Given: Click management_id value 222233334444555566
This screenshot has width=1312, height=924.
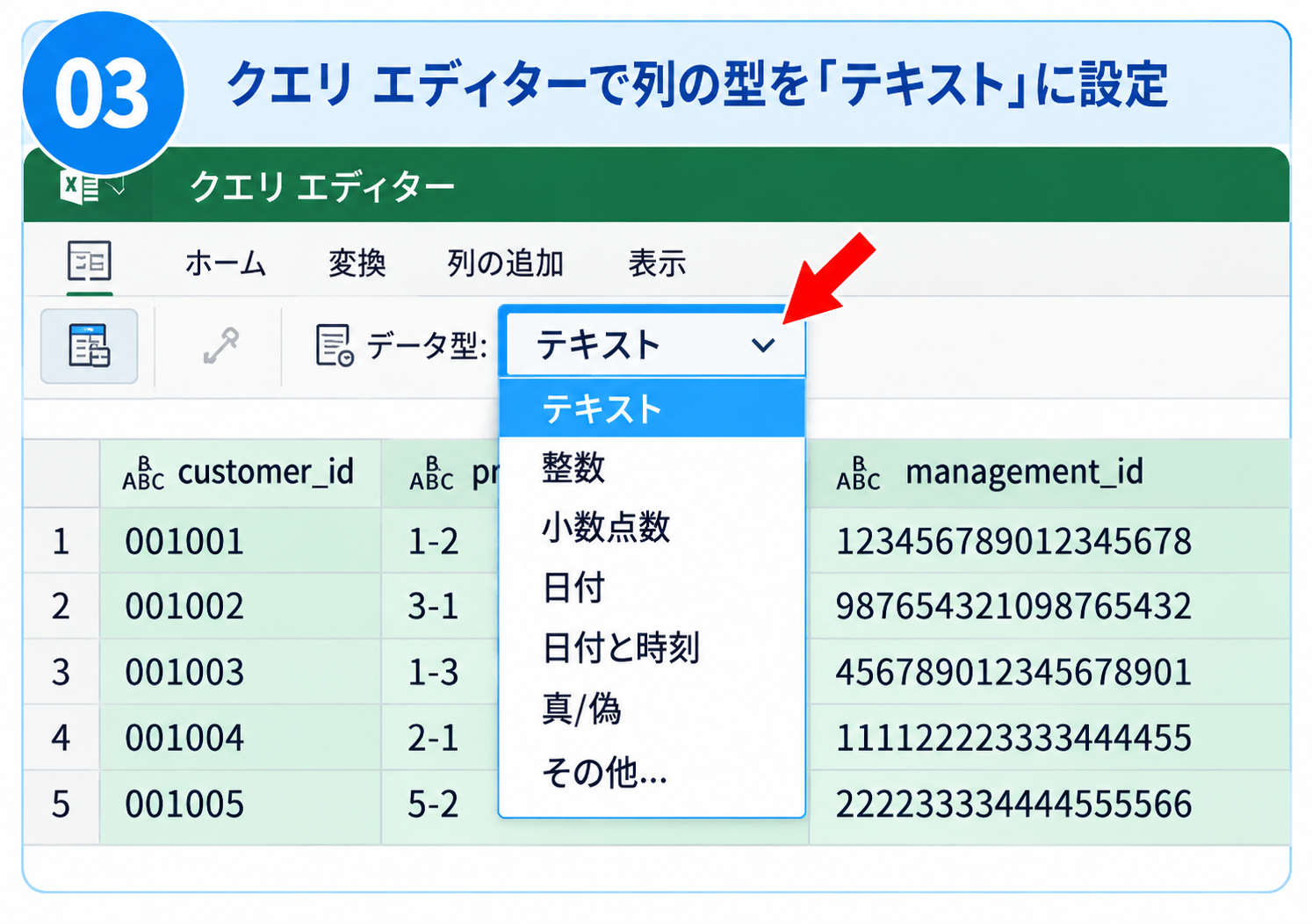Looking at the screenshot, I should pyautogui.click(x=1013, y=805).
